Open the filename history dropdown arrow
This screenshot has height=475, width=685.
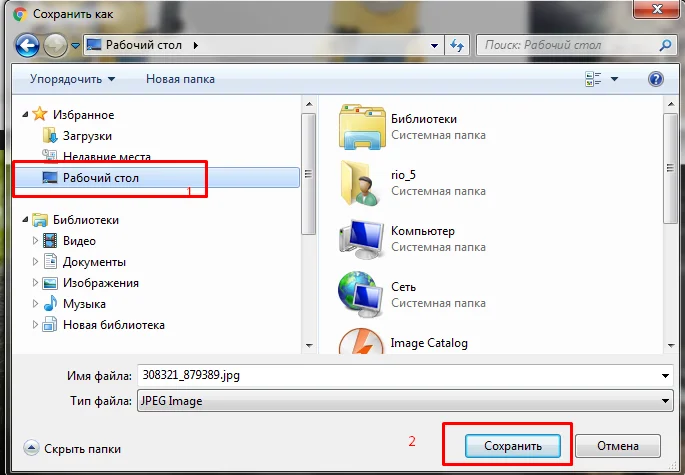pos(665,375)
